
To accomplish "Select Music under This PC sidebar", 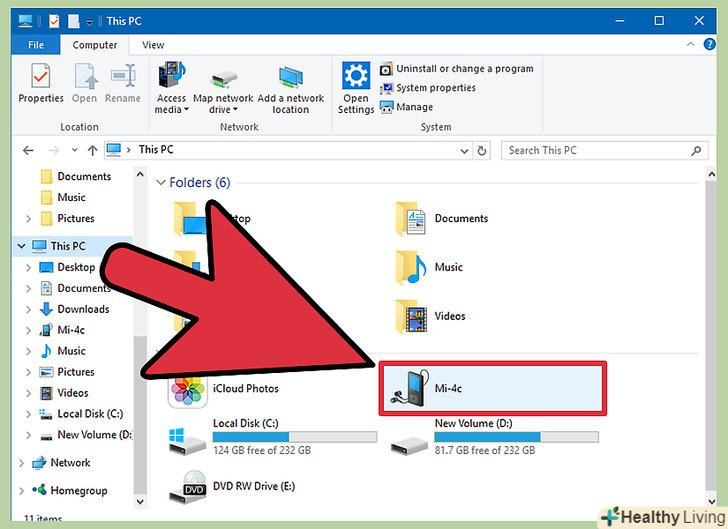I will pyautogui.click(x=63, y=351).
